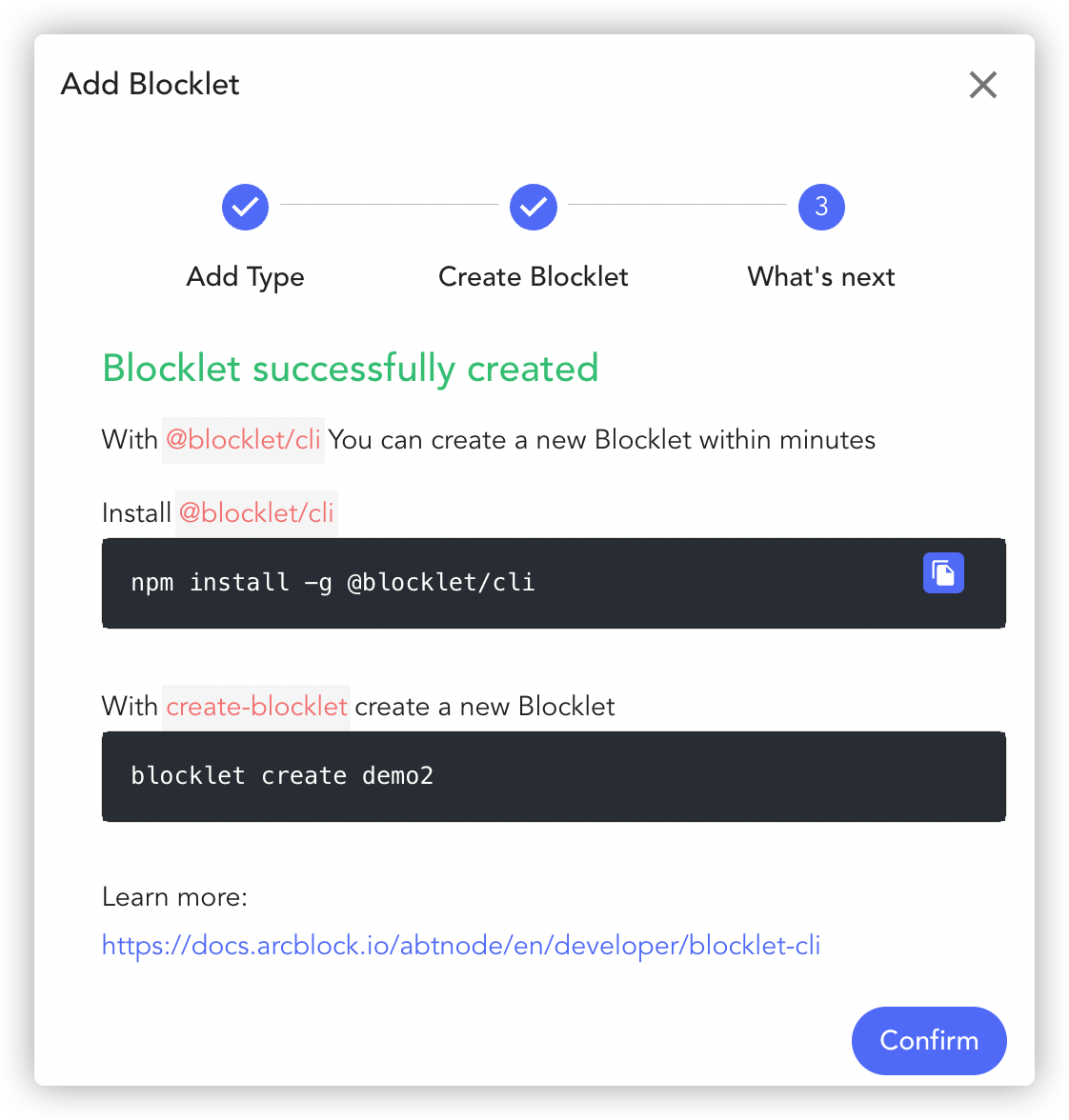Click the blocklet create demo2 code block
This screenshot has height=1120, width=1069.
click(x=554, y=776)
